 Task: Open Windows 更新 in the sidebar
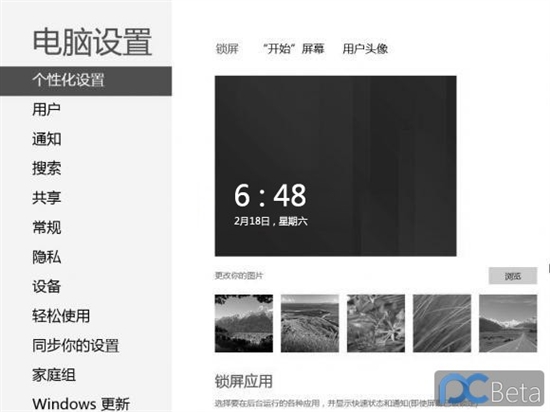tap(81, 404)
